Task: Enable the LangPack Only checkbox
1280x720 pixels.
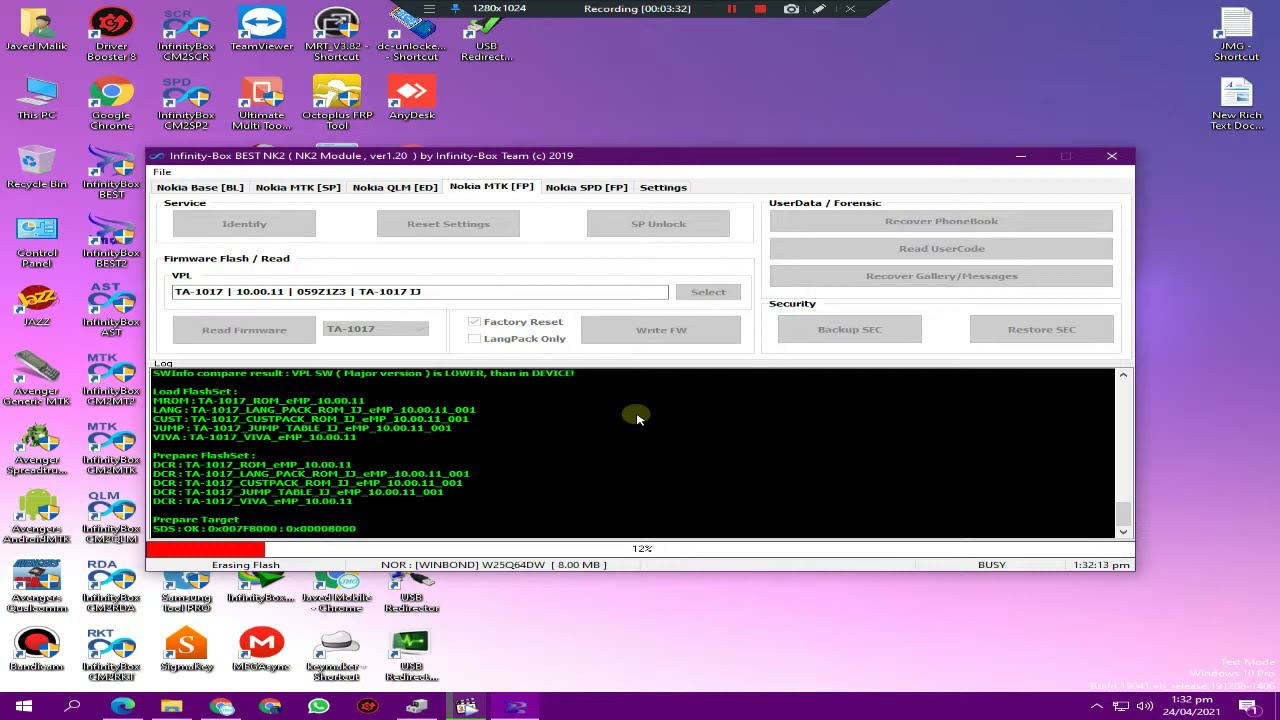Action: pyautogui.click(x=474, y=339)
